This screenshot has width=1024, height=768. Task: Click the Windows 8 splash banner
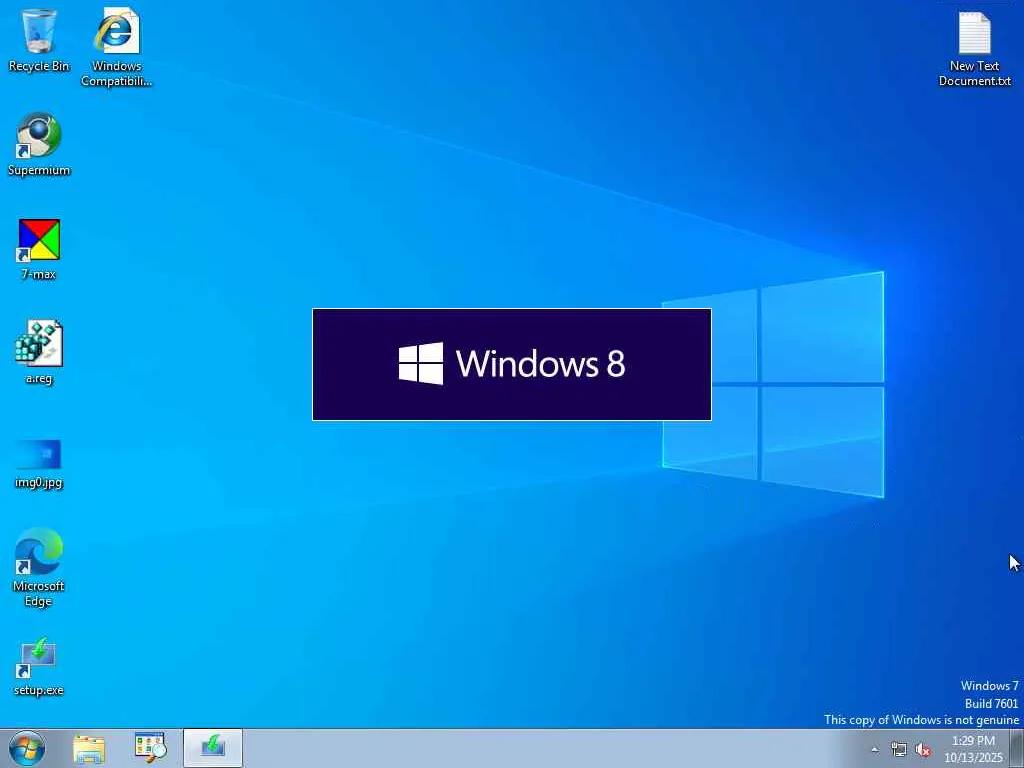(x=512, y=364)
